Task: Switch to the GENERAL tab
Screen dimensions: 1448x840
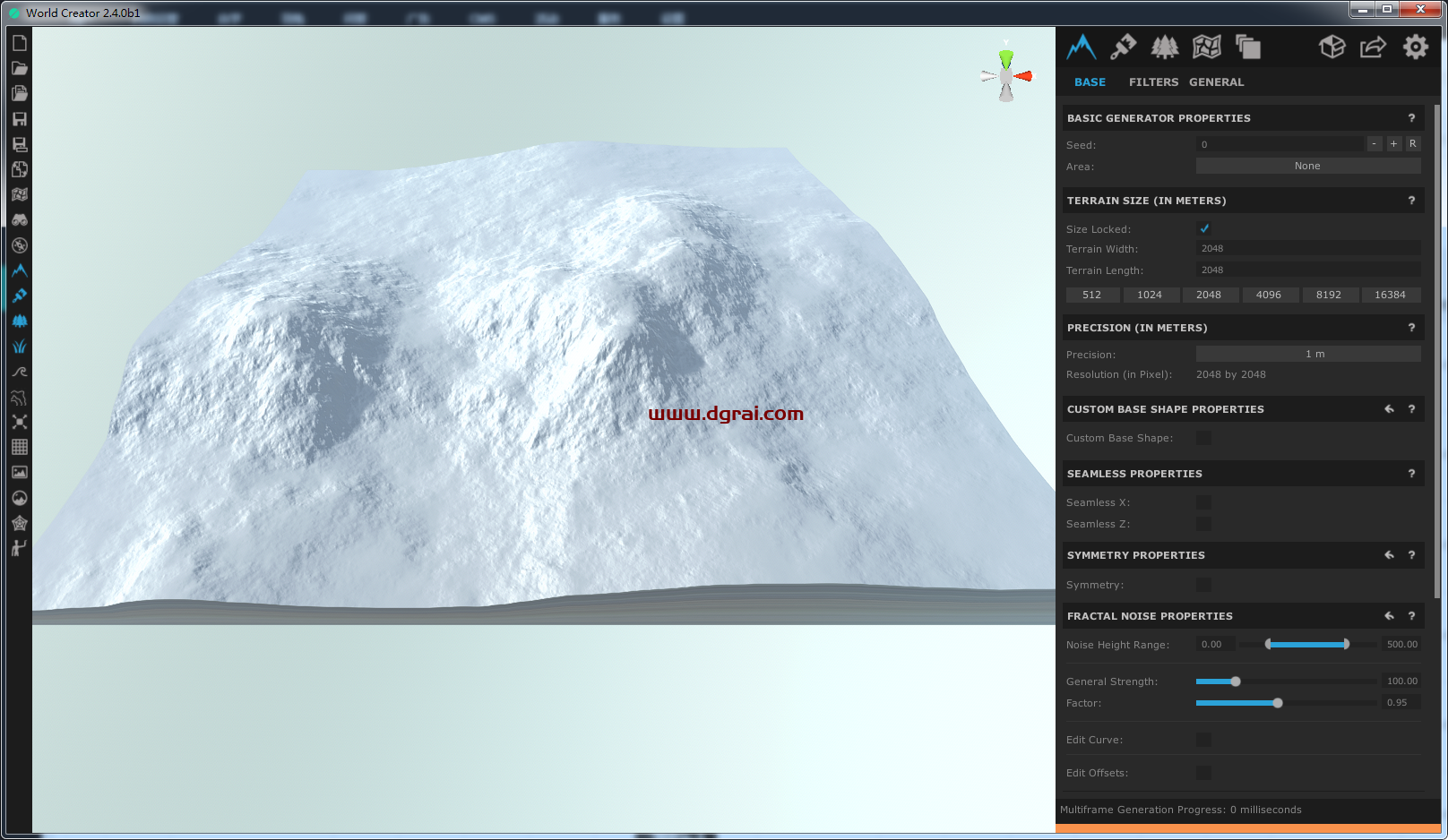Action: (1216, 81)
